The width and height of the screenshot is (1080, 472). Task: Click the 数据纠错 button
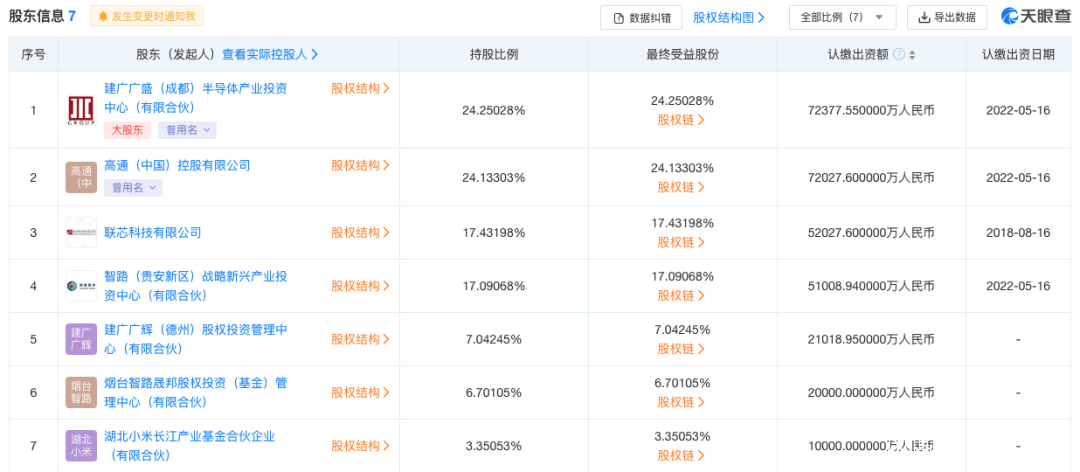(641, 17)
